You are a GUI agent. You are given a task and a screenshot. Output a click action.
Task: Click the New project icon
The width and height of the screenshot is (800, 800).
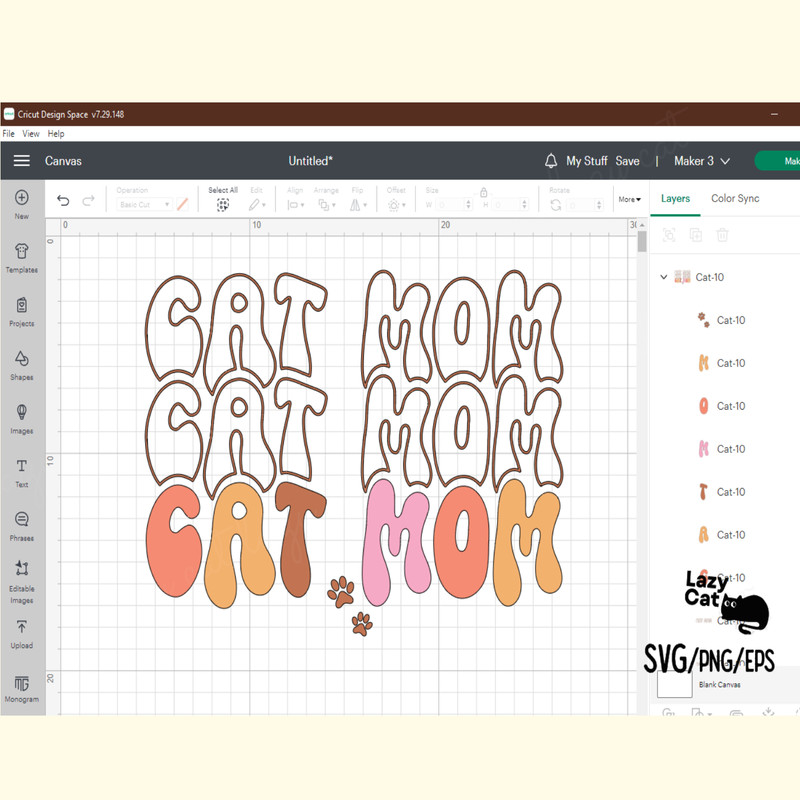coord(22,198)
